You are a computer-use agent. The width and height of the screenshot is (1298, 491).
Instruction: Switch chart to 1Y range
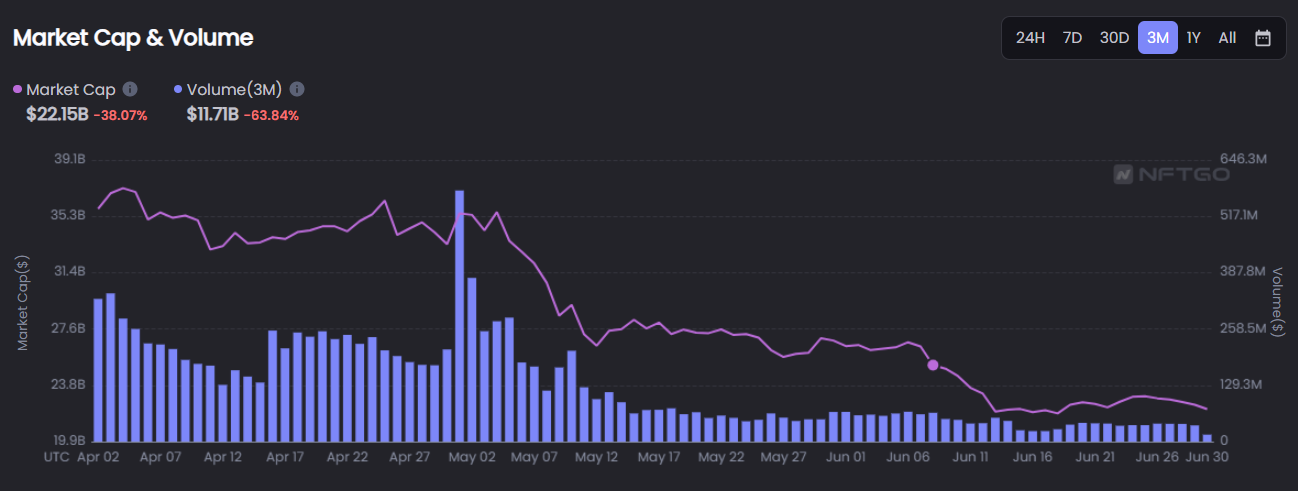(1193, 38)
